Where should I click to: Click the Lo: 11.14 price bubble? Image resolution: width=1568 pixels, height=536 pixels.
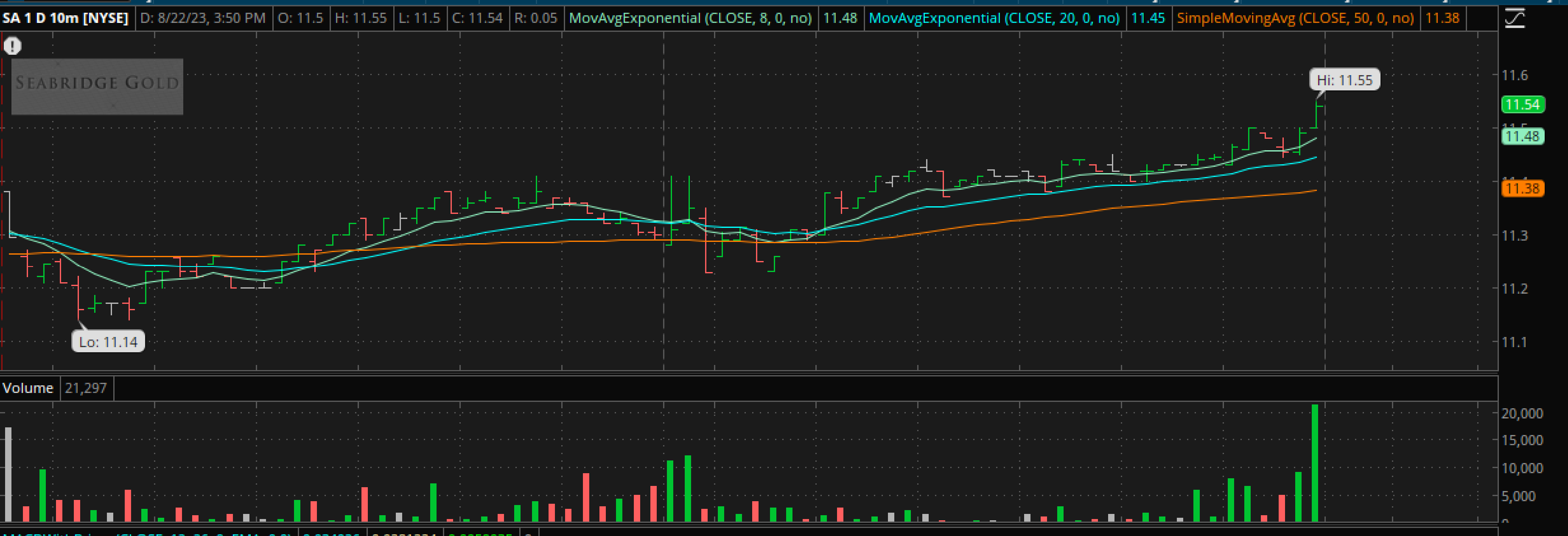click(x=108, y=342)
